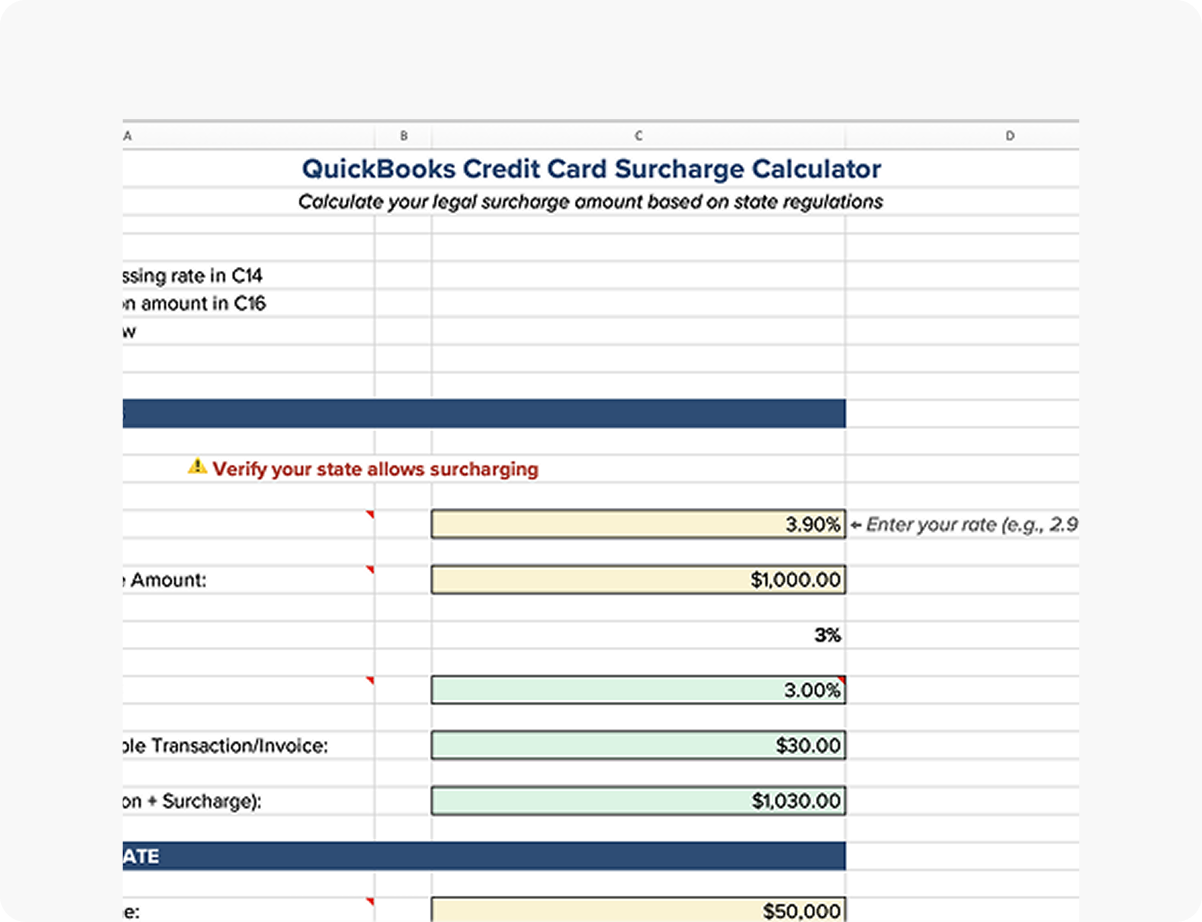This screenshot has width=1202, height=922.
Task: Click the note marker left of the 3.00% row
Action: pos(371,681)
